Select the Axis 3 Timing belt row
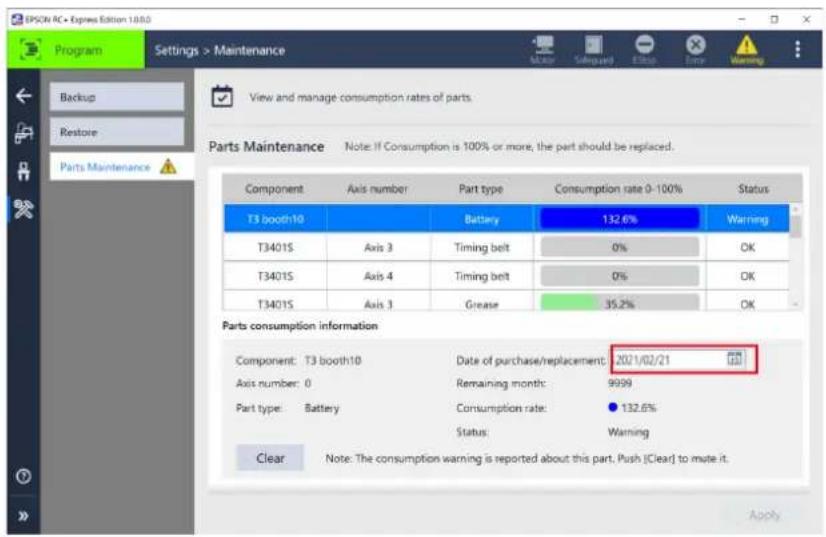826x537 pixels. point(506,247)
